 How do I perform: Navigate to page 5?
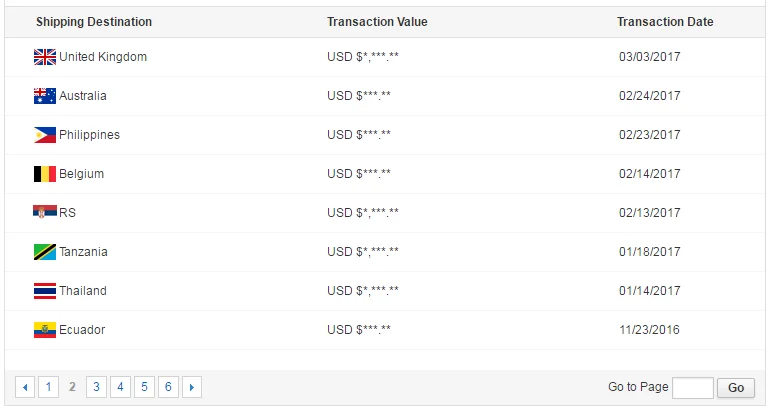[x=144, y=387]
